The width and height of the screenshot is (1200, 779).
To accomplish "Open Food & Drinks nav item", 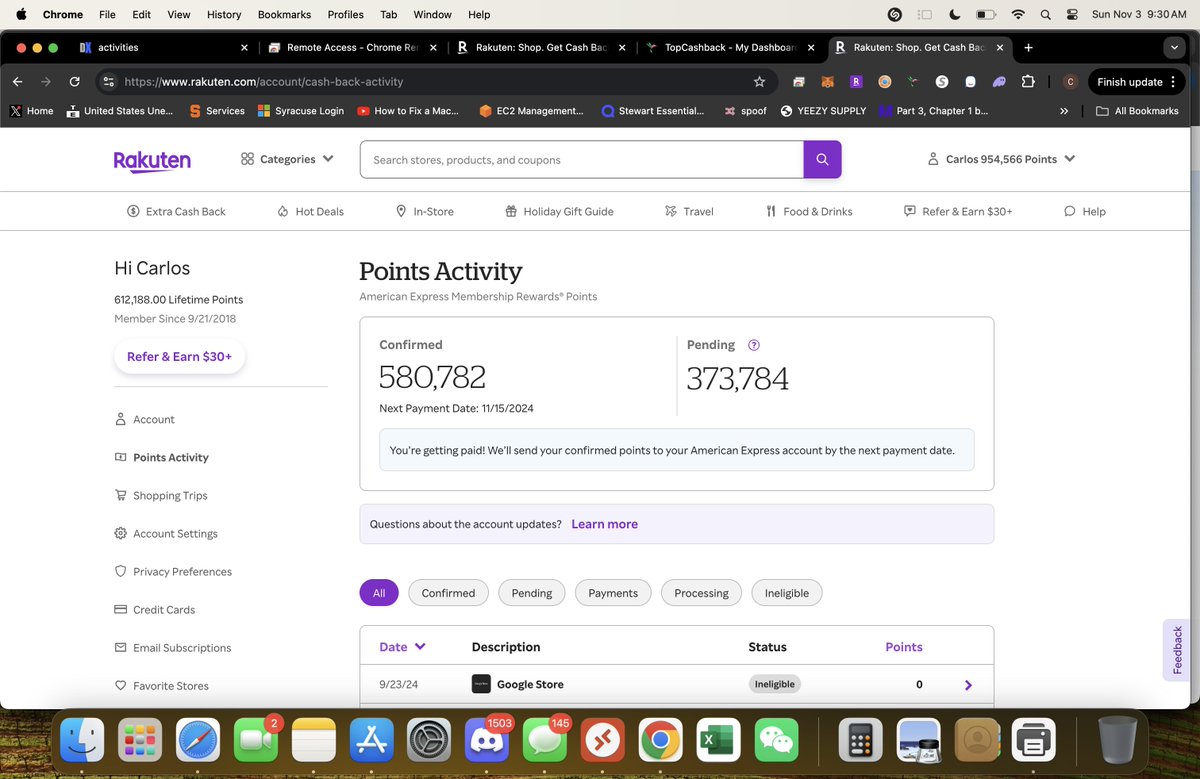I will coord(809,211).
